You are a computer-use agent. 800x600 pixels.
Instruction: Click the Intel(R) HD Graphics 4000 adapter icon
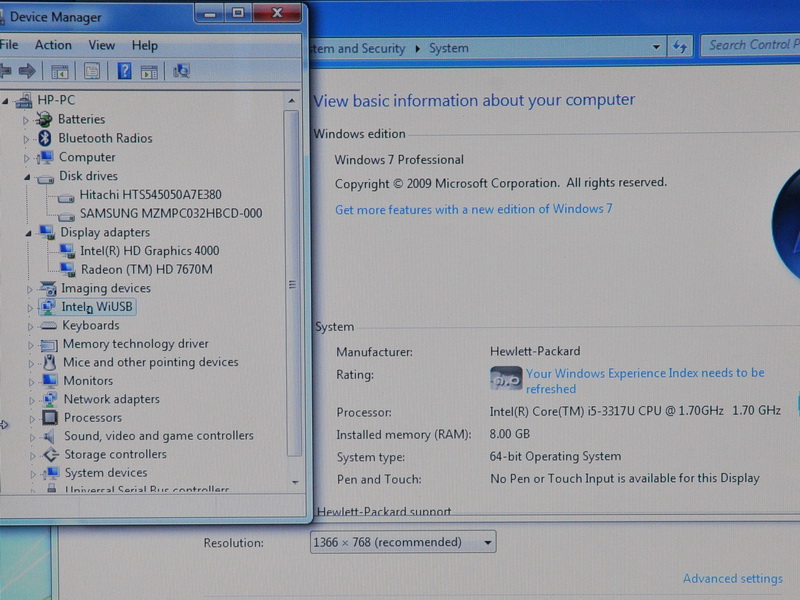pos(67,251)
